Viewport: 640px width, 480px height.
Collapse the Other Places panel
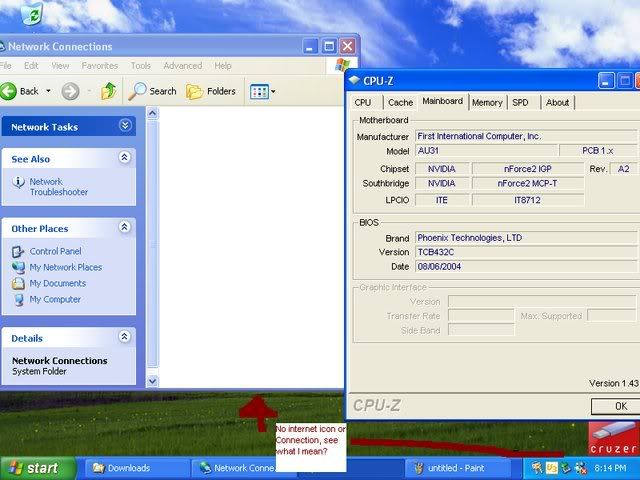click(x=125, y=228)
